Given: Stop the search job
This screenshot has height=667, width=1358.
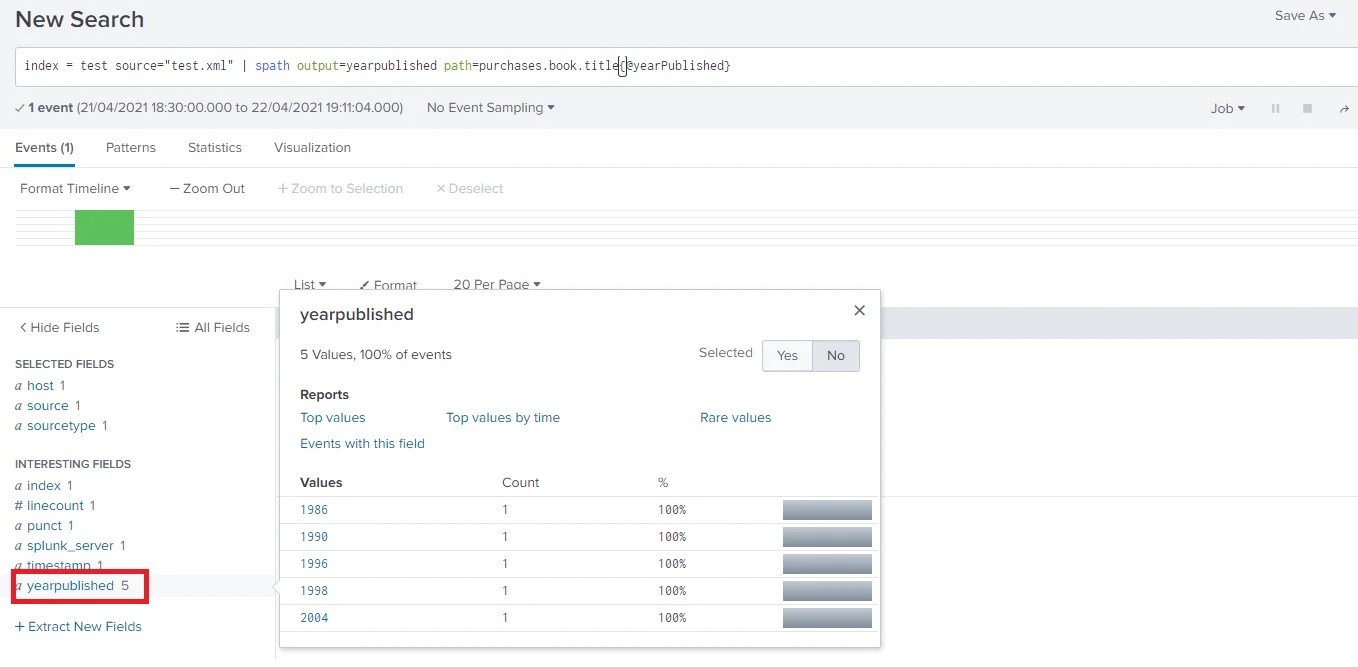Looking at the screenshot, I should click(1307, 107).
